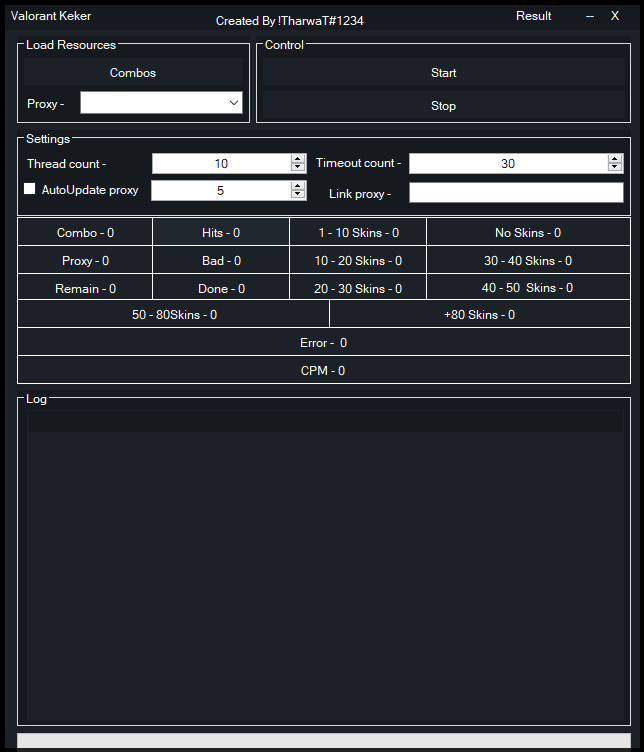
Task: Select the 30 - 40 Skins counter
Action: (x=528, y=260)
